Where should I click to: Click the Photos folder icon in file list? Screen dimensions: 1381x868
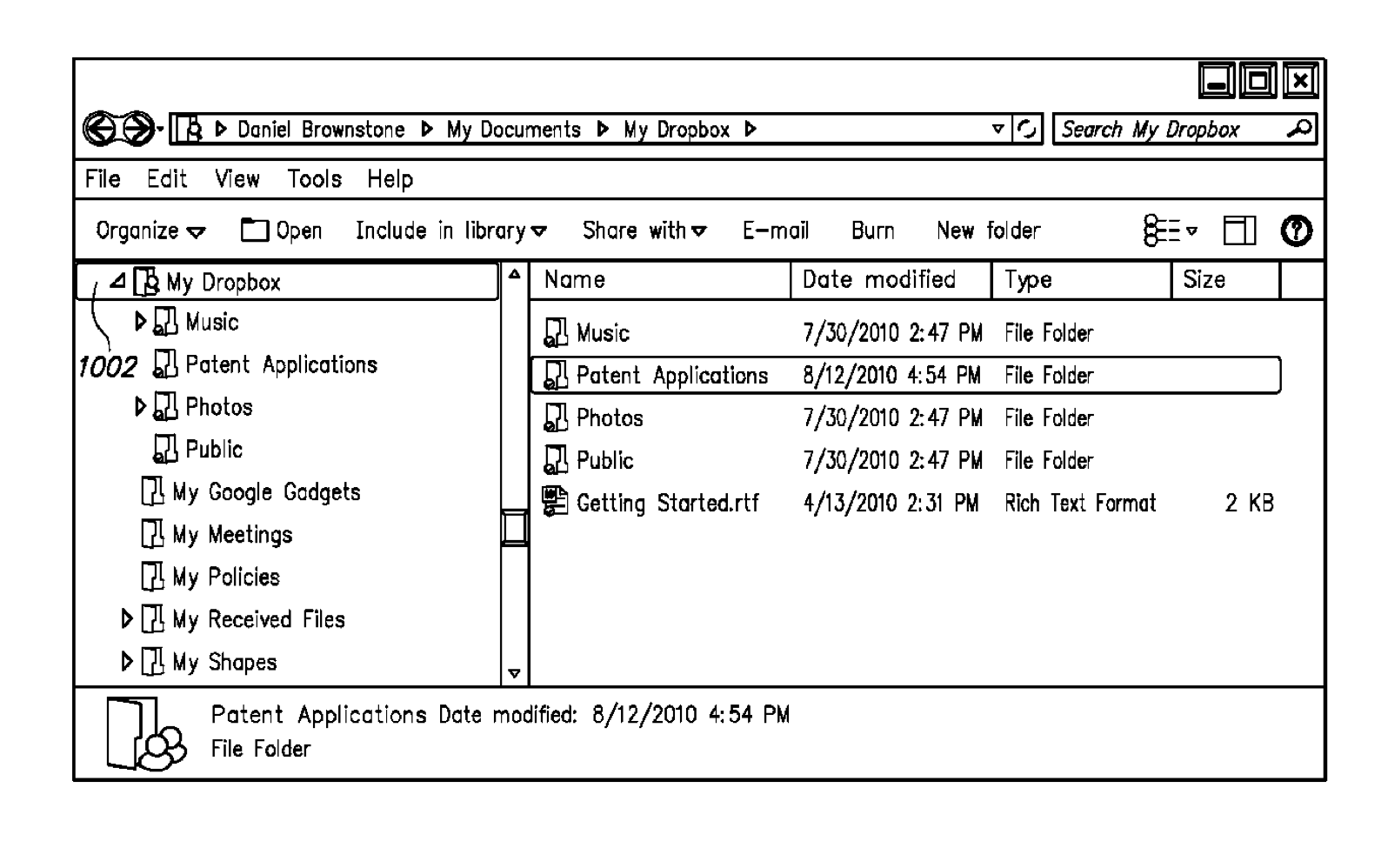point(556,418)
